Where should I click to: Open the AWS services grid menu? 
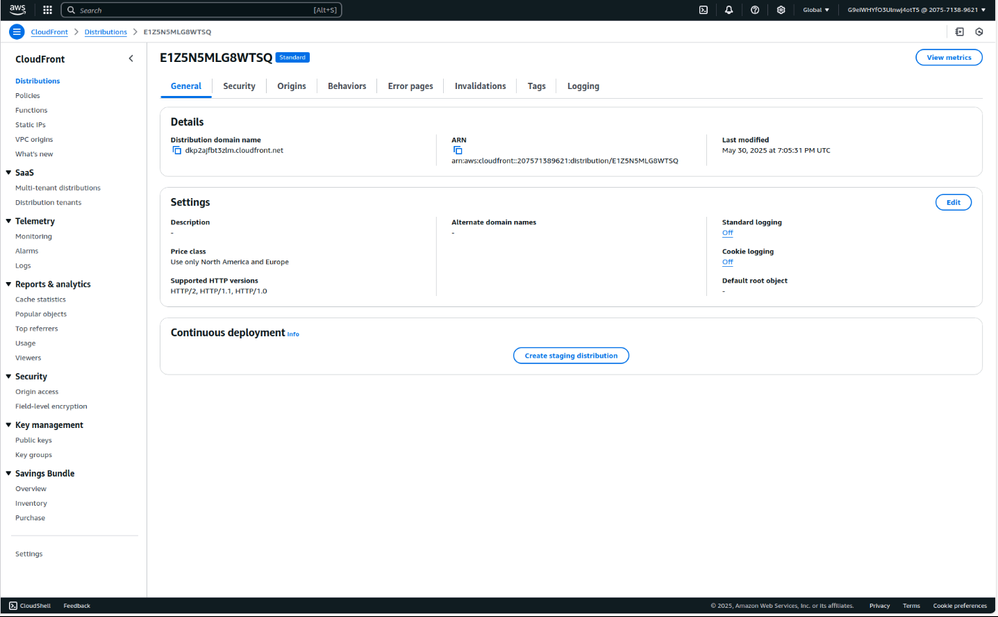(47, 10)
